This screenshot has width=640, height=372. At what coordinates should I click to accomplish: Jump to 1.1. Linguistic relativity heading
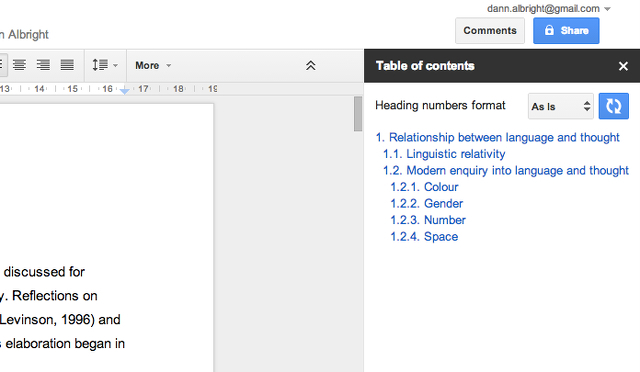[444, 154]
